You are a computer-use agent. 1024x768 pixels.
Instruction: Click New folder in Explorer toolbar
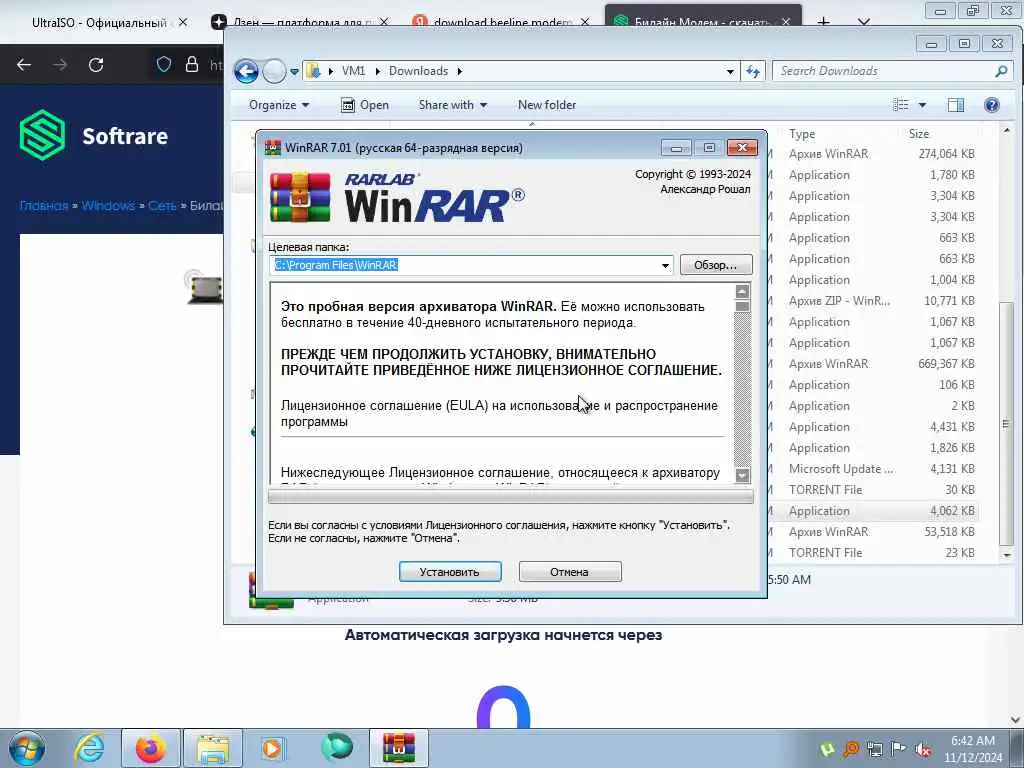click(547, 104)
